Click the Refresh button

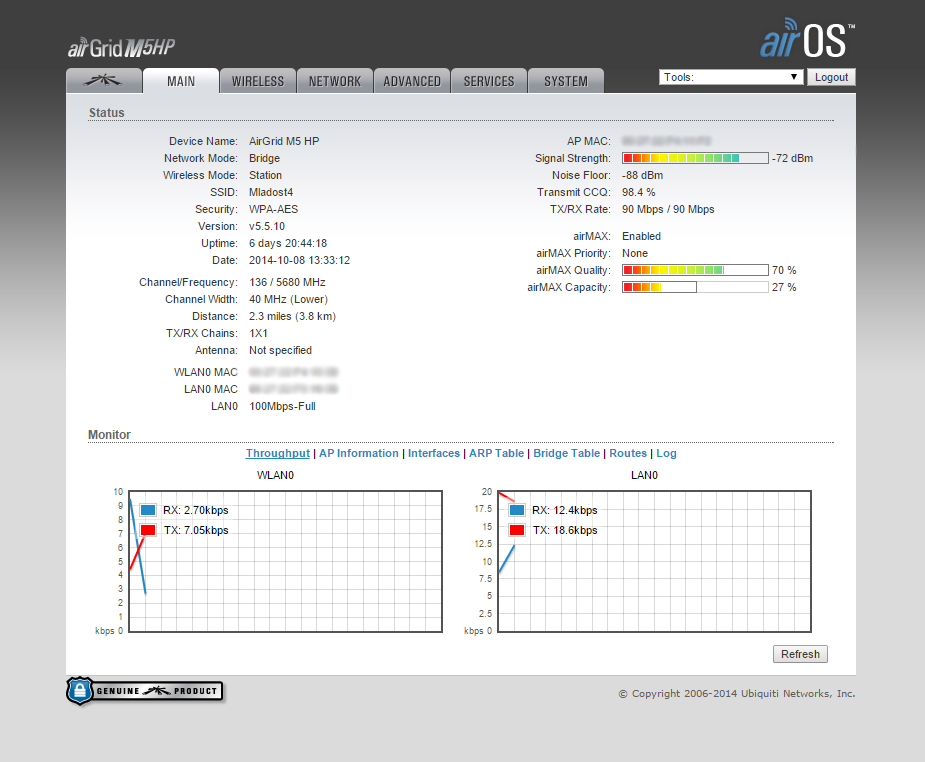click(800, 654)
